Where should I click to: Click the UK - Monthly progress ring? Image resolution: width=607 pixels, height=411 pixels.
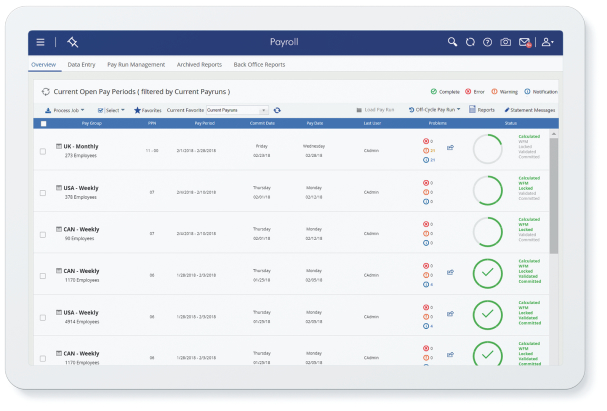(487, 150)
